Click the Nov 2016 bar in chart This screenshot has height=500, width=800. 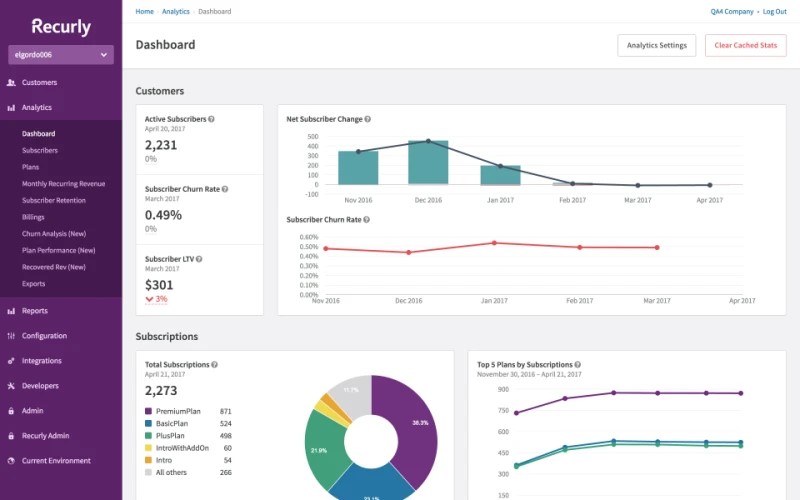tap(358, 167)
